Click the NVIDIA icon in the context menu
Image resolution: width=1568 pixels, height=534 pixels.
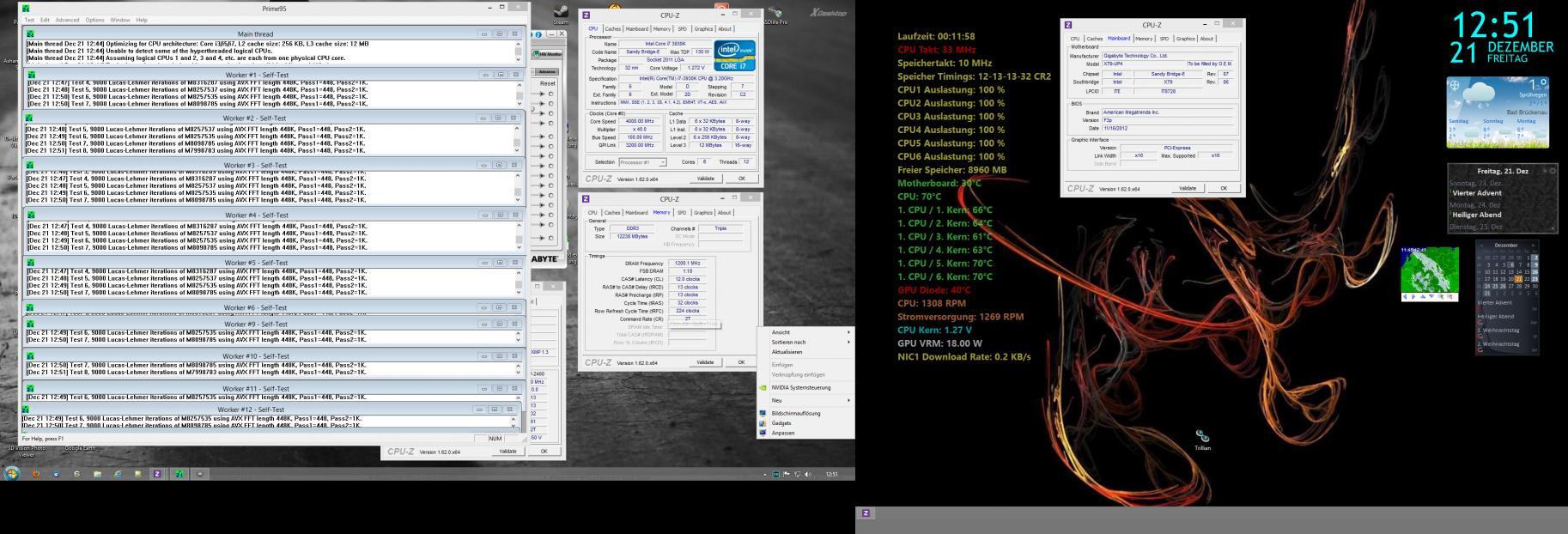tap(763, 387)
